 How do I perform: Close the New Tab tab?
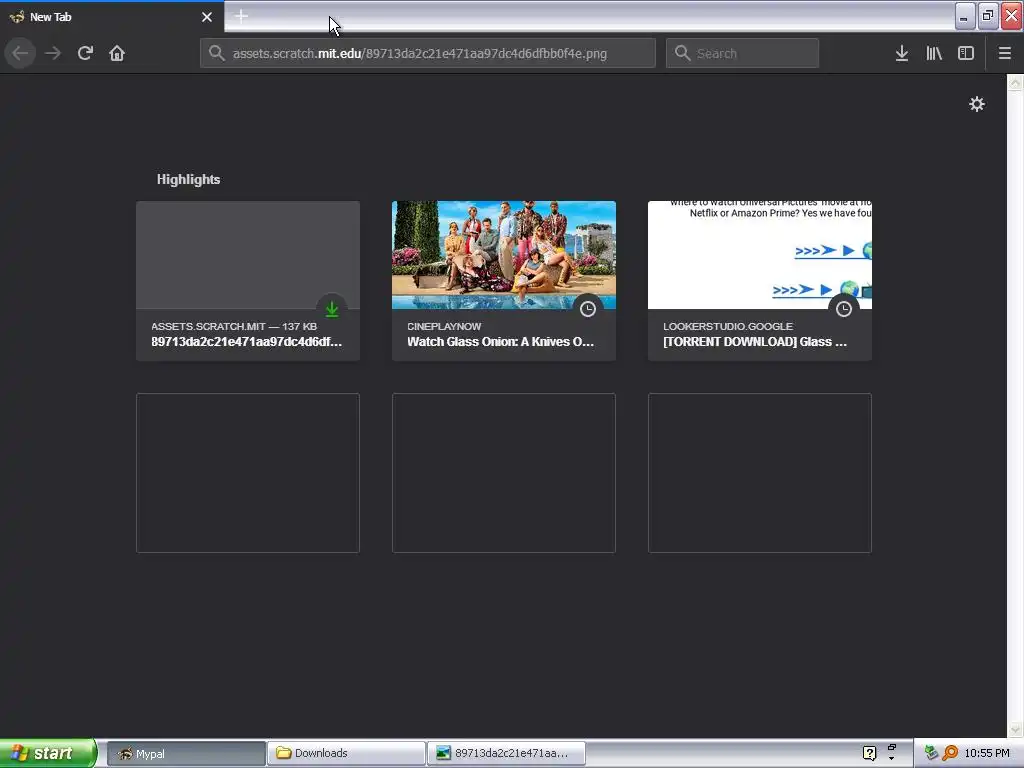point(207,17)
